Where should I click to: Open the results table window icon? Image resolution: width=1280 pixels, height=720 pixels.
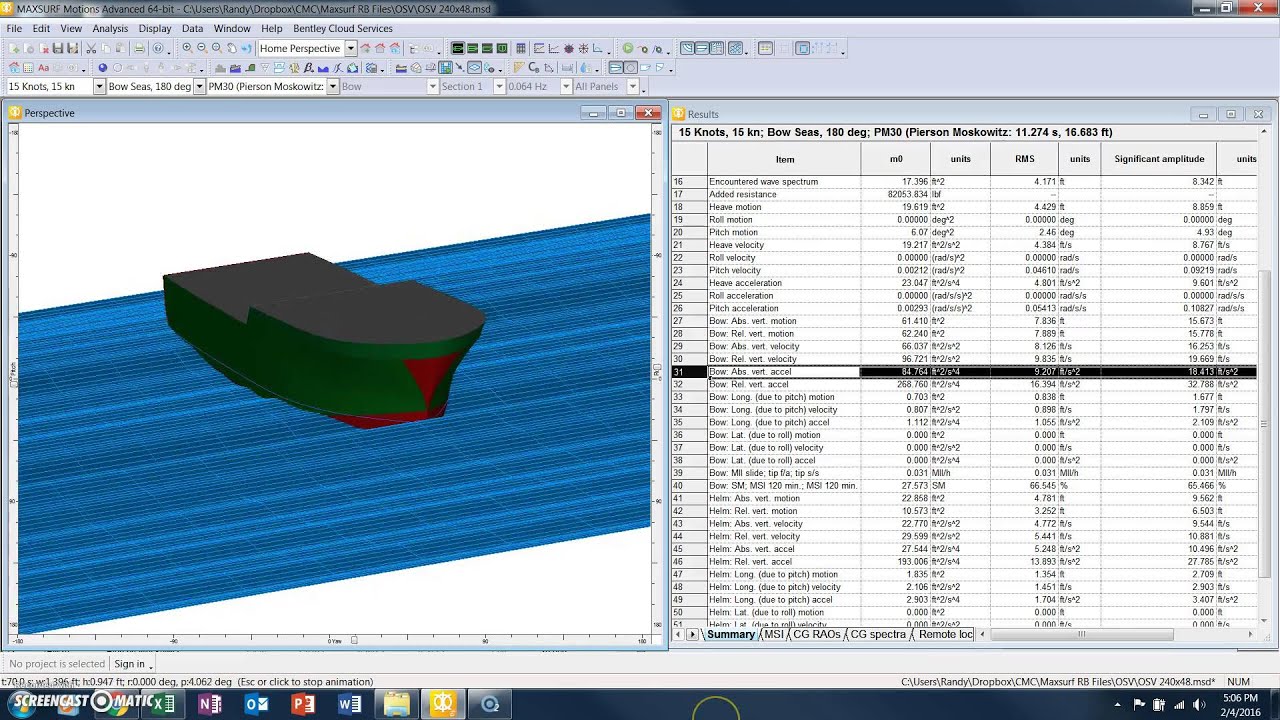point(521,48)
